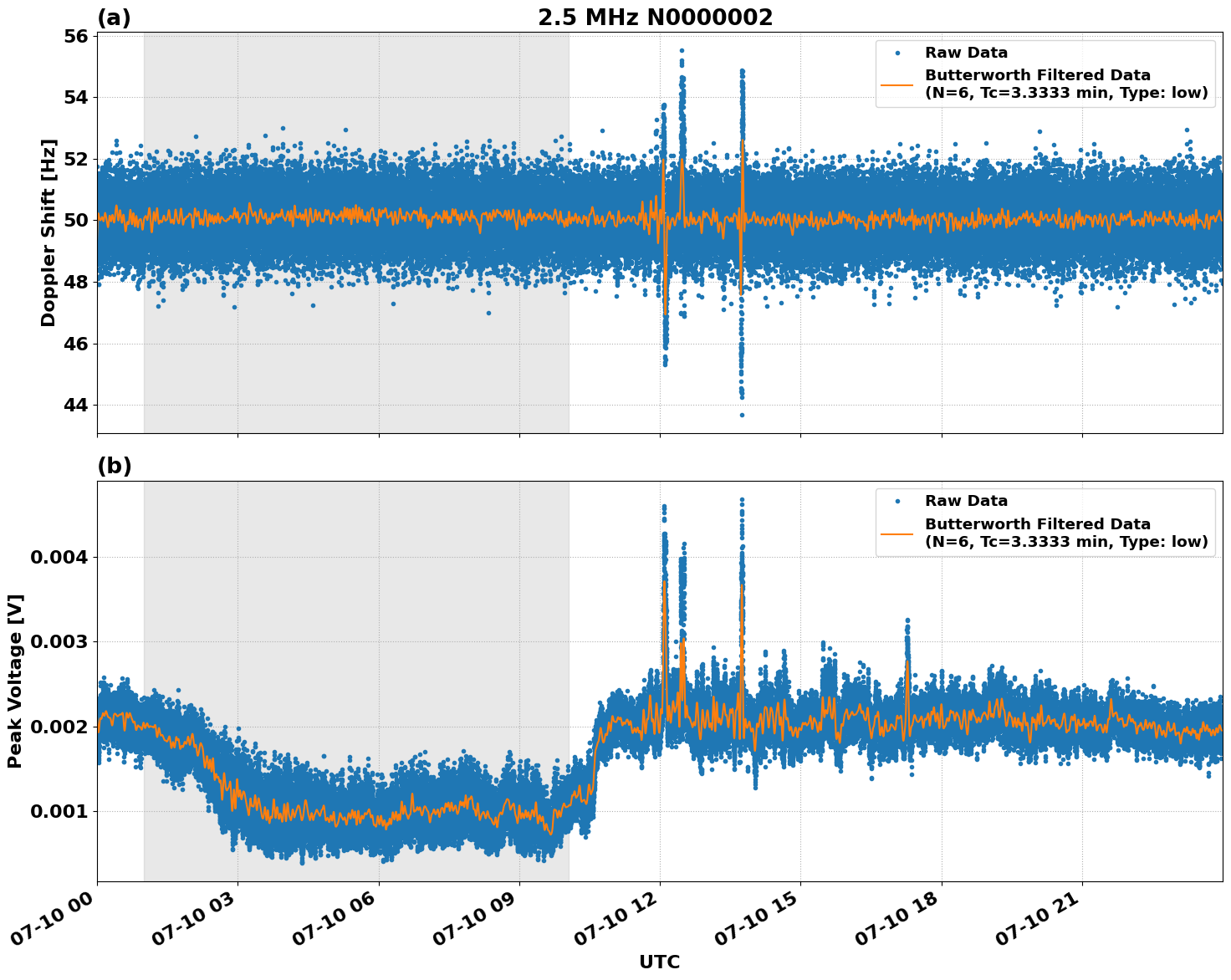Screen dimensions: 1231x980
Task: Click the subplot label (b)
Action: [115, 467]
